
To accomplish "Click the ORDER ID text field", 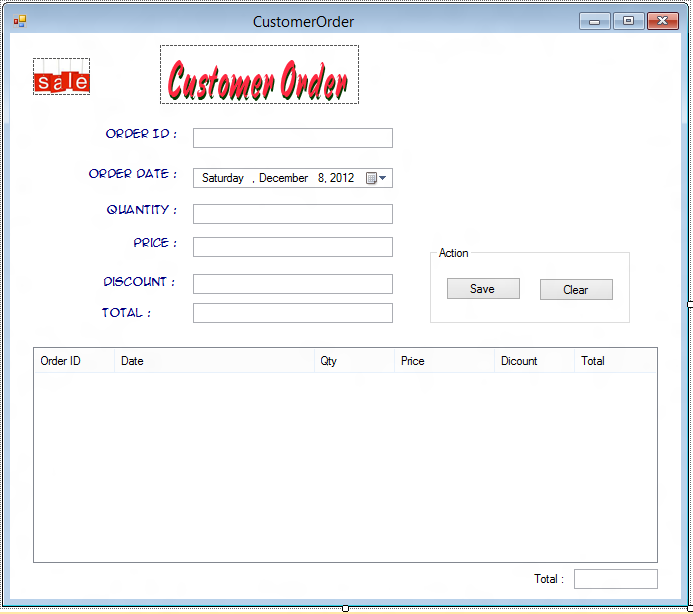I will pyautogui.click(x=293, y=138).
